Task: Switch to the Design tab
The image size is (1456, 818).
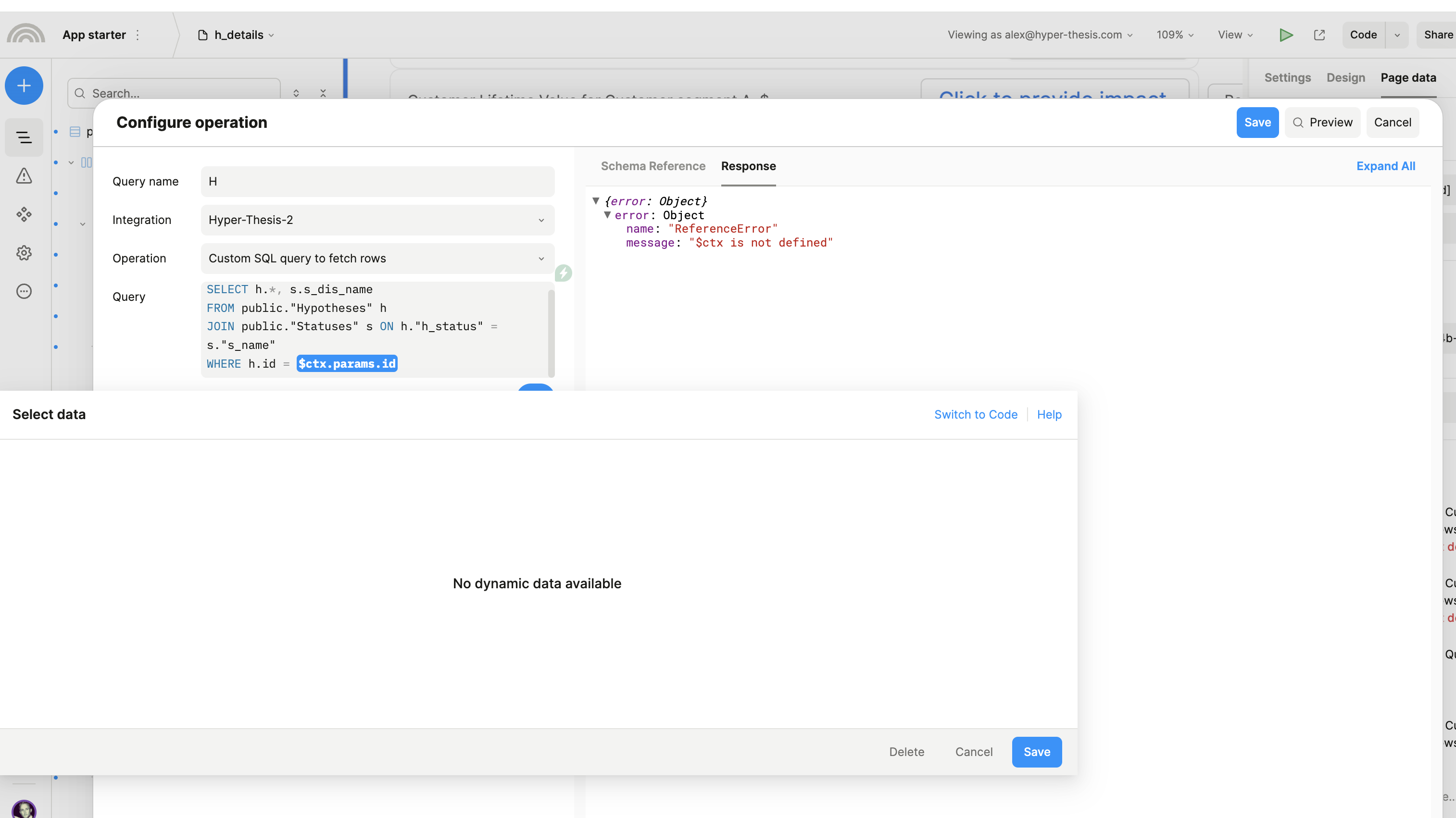Action: point(1345,77)
